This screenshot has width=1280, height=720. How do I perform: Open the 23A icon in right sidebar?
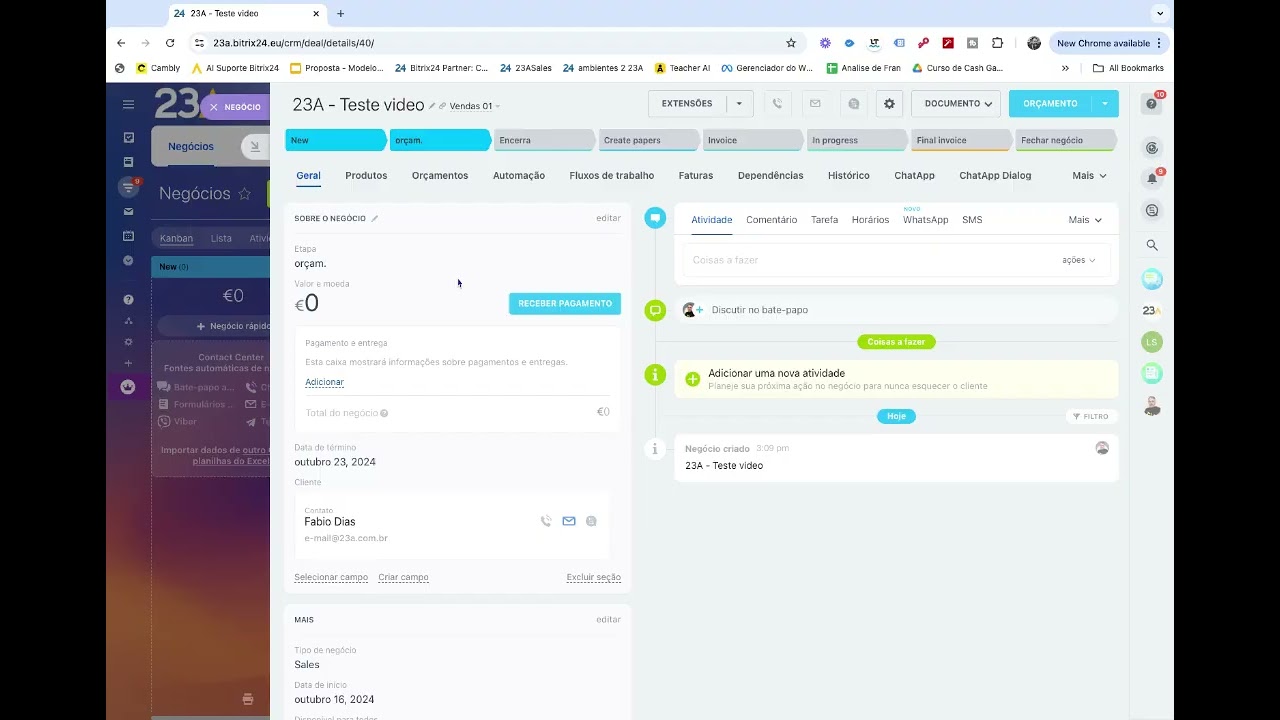1152,311
